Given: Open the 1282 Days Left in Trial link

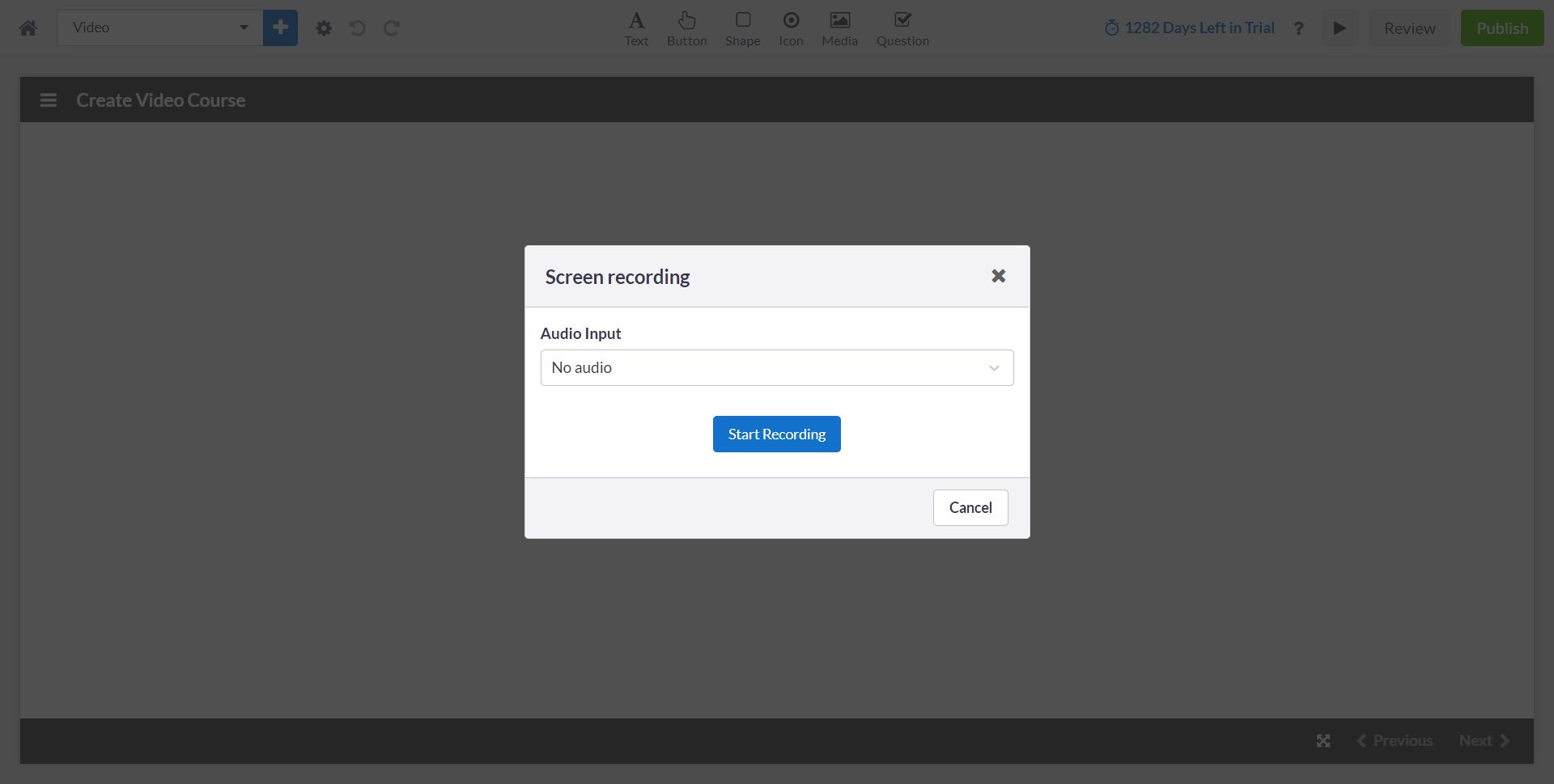Looking at the screenshot, I should pyautogui.click(x=1189, y=28).
